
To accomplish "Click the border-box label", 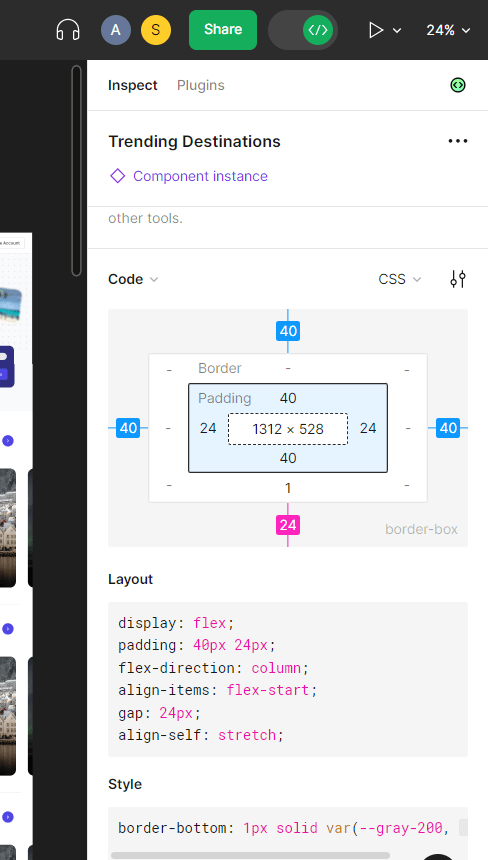I will 421,529.
